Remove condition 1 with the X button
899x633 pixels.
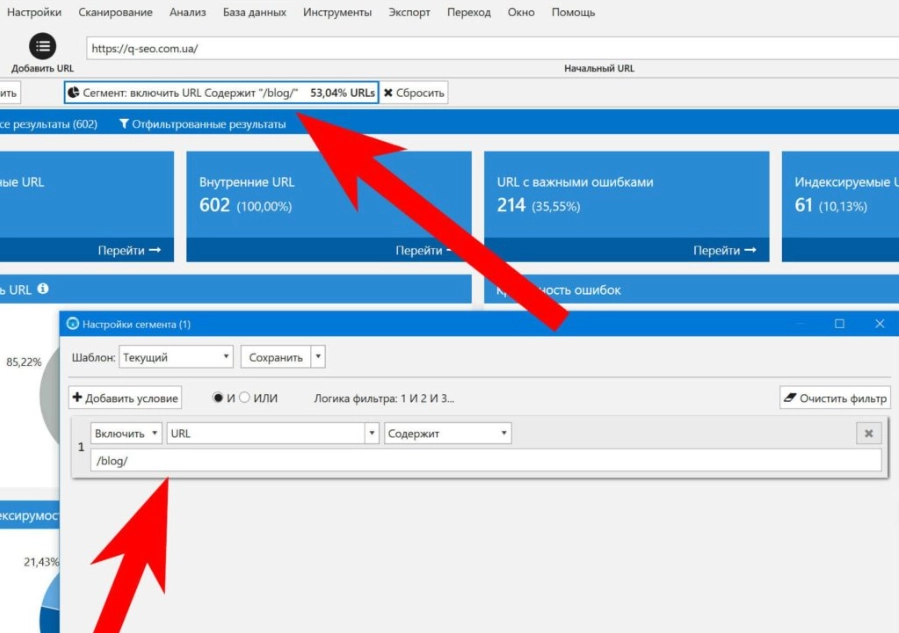(869, 433)
